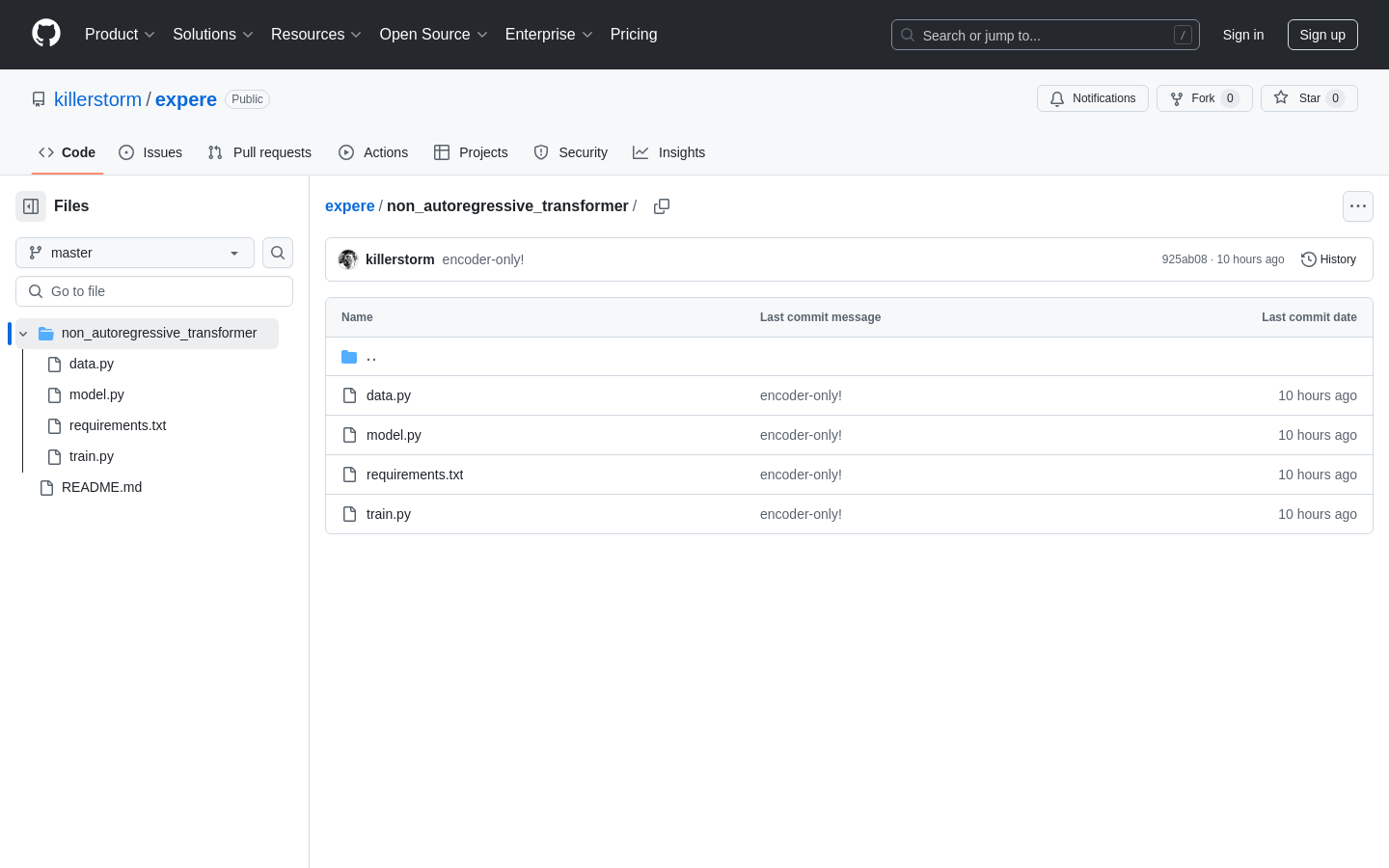Switch to the Projects tab

tap(471, 152)
